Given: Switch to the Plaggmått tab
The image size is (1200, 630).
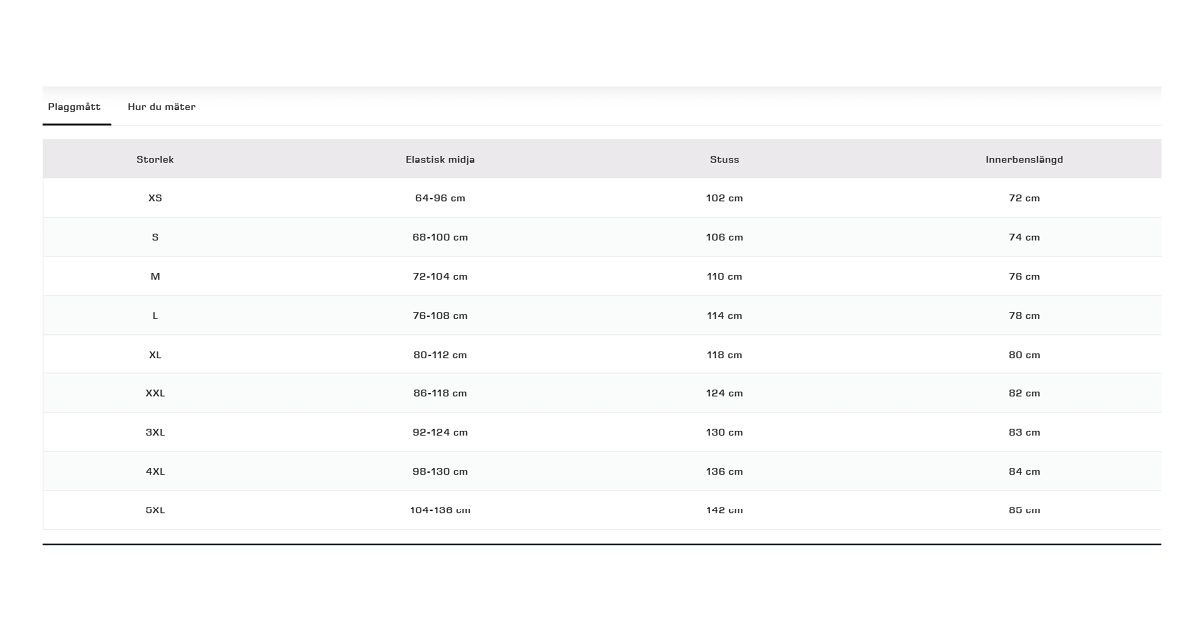Looking at the screenshot, I should tap(75, 107).
